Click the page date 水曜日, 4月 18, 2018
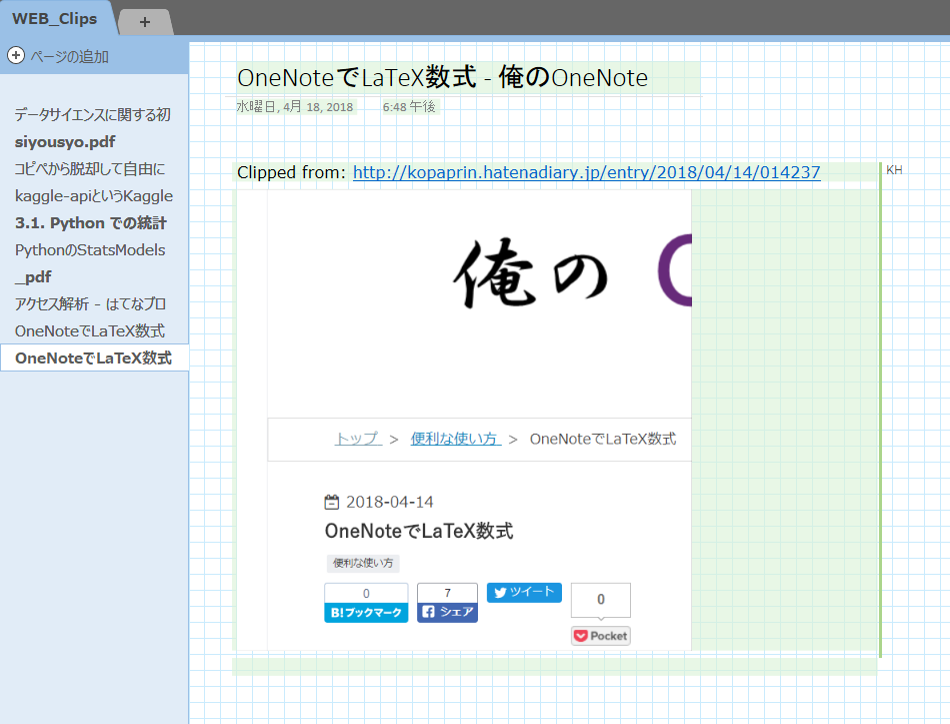This screenshot has height=724, width=950. (294, 107)
